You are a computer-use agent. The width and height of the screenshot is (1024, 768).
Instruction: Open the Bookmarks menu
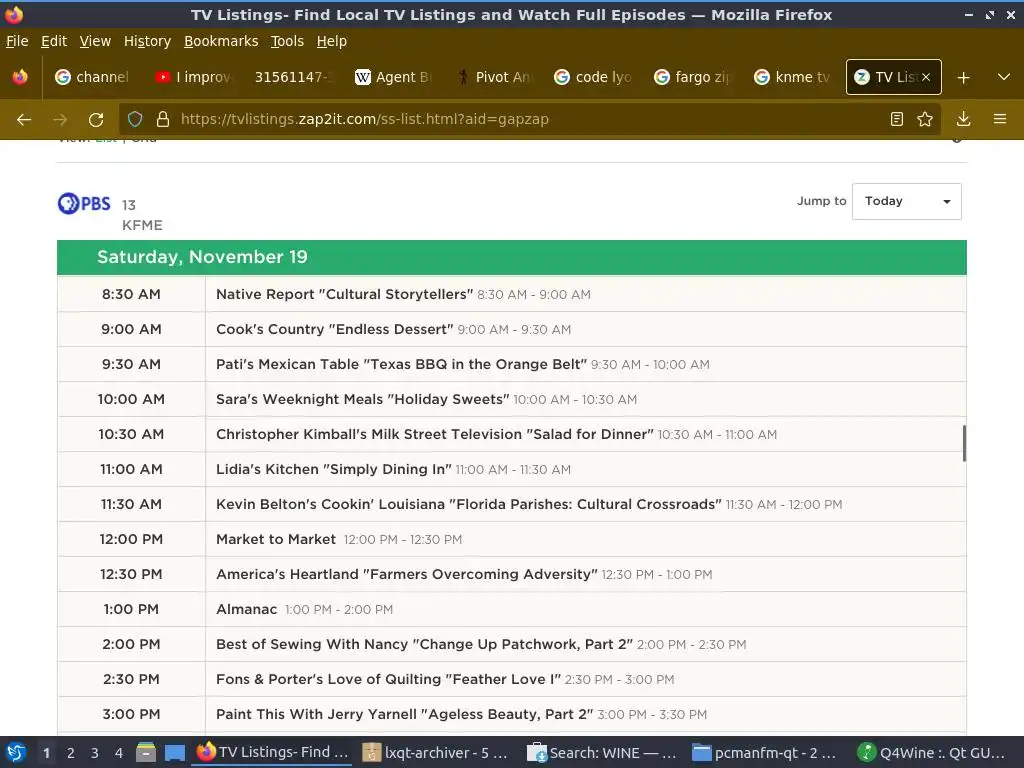click(221, 41)
